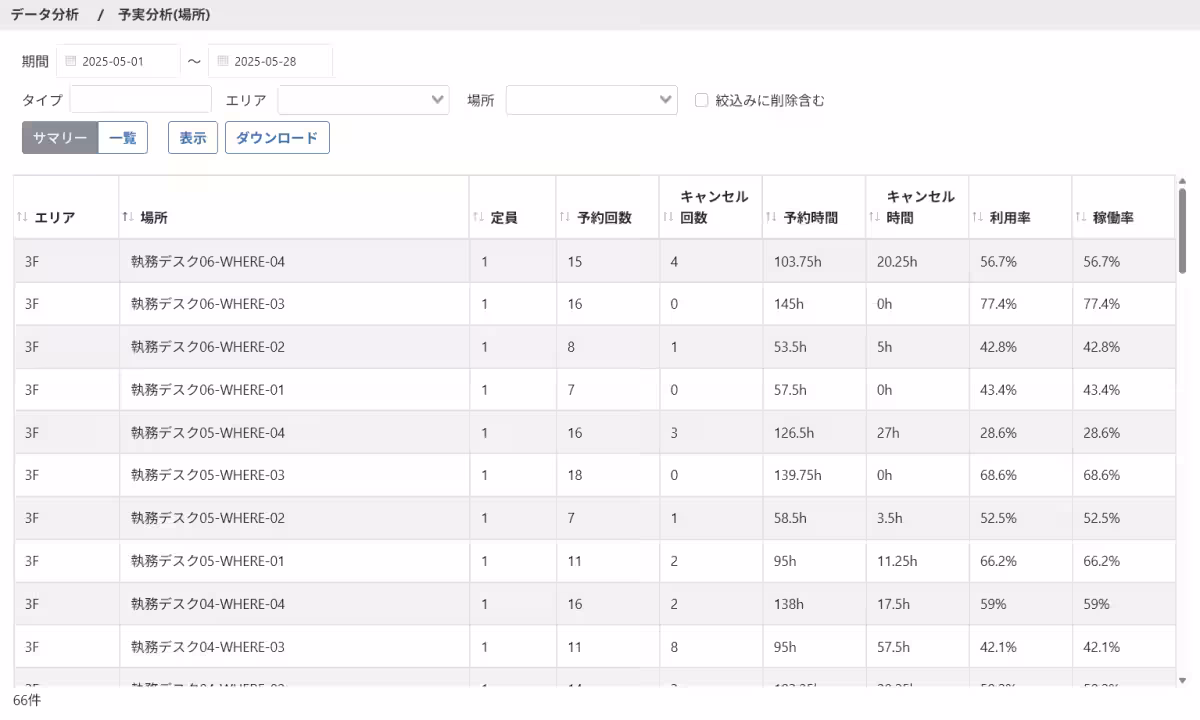
Task: Enable 絞込みに削除含む checkbox
Action: coord(701,100)
